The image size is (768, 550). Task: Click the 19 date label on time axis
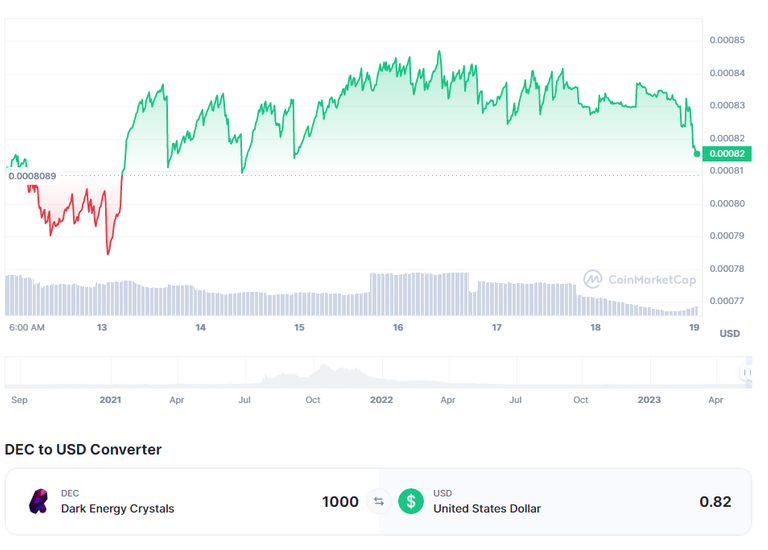pyautogui.click(x=694, y=328)
